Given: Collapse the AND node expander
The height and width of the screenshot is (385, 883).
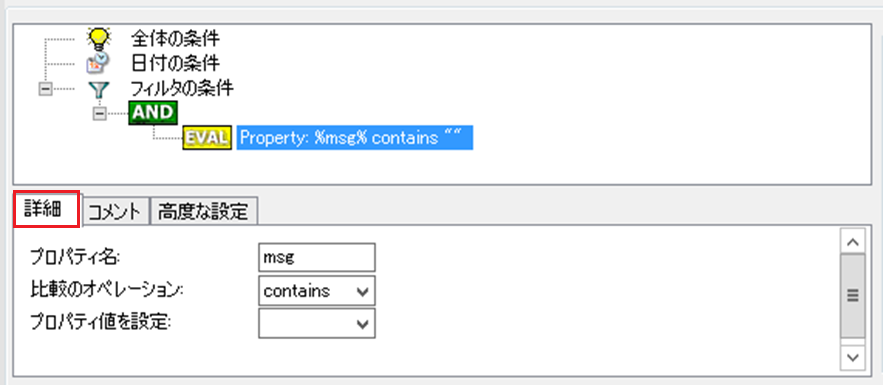Looking at the screenshot, I should 100,113.
